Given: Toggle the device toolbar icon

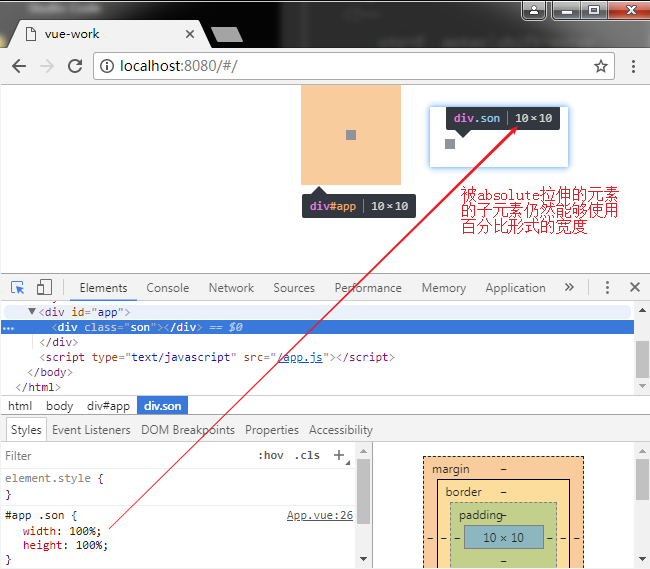Looking at the screenshot, I should 44,287.
